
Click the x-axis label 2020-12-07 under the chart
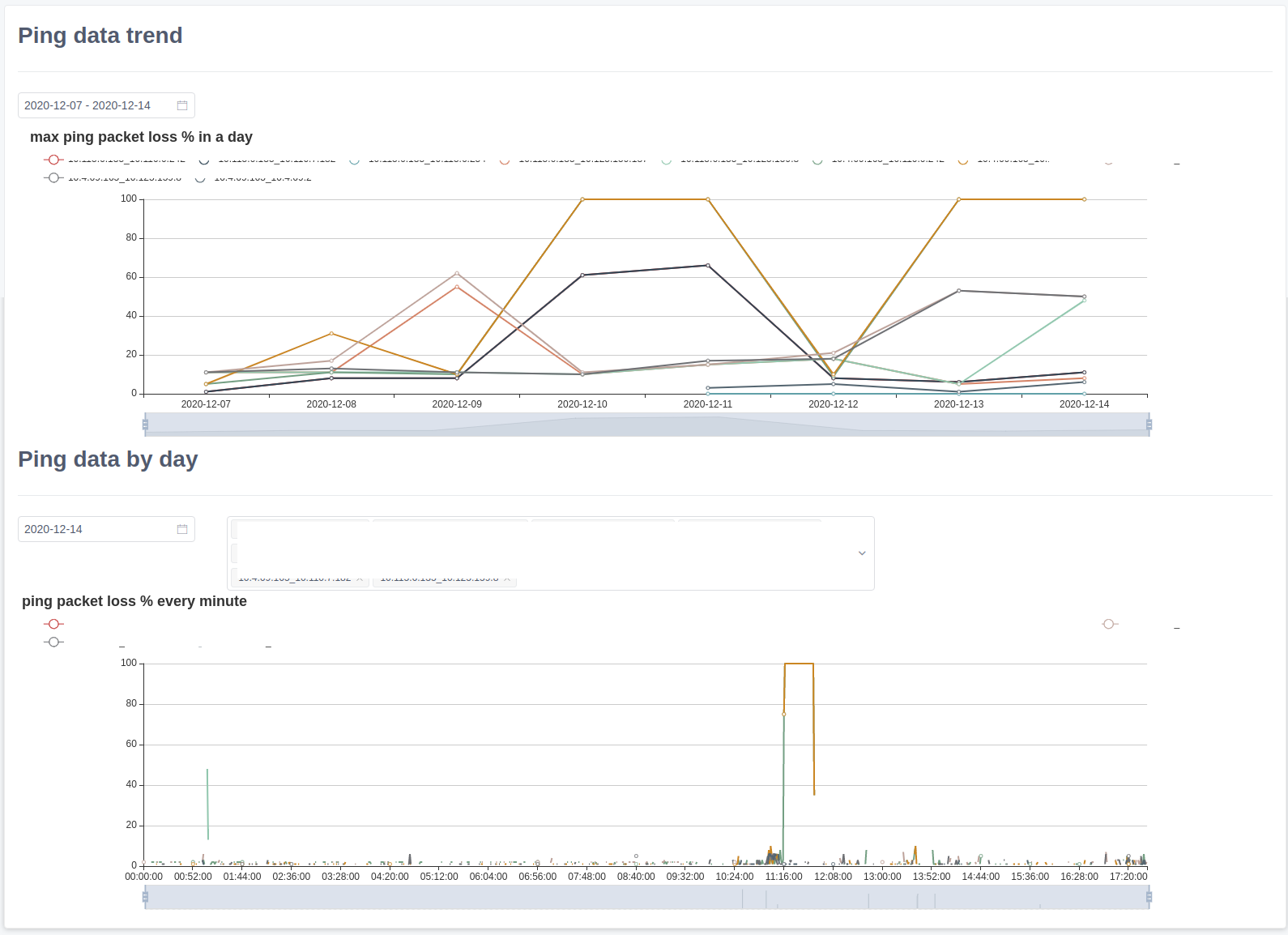coord(206,404)
